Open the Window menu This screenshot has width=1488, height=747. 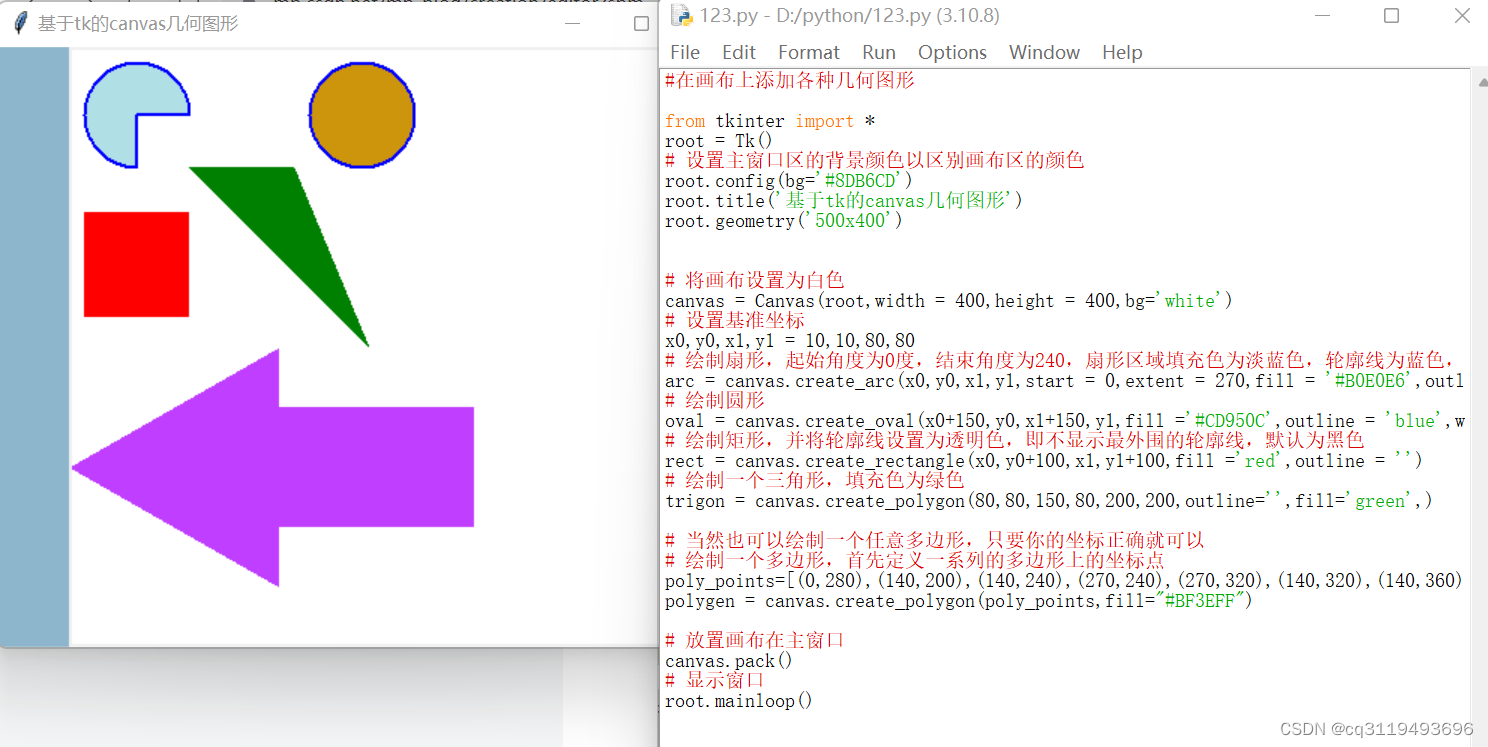click(x=1044, y=52)
